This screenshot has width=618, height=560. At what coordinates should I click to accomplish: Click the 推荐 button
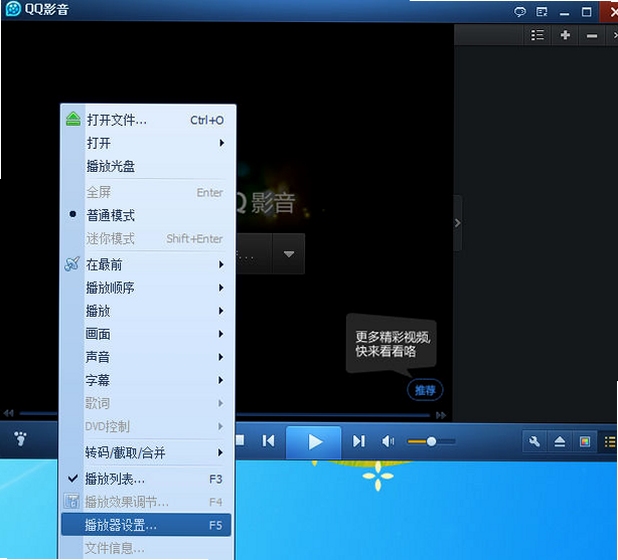tap(425, 390)
